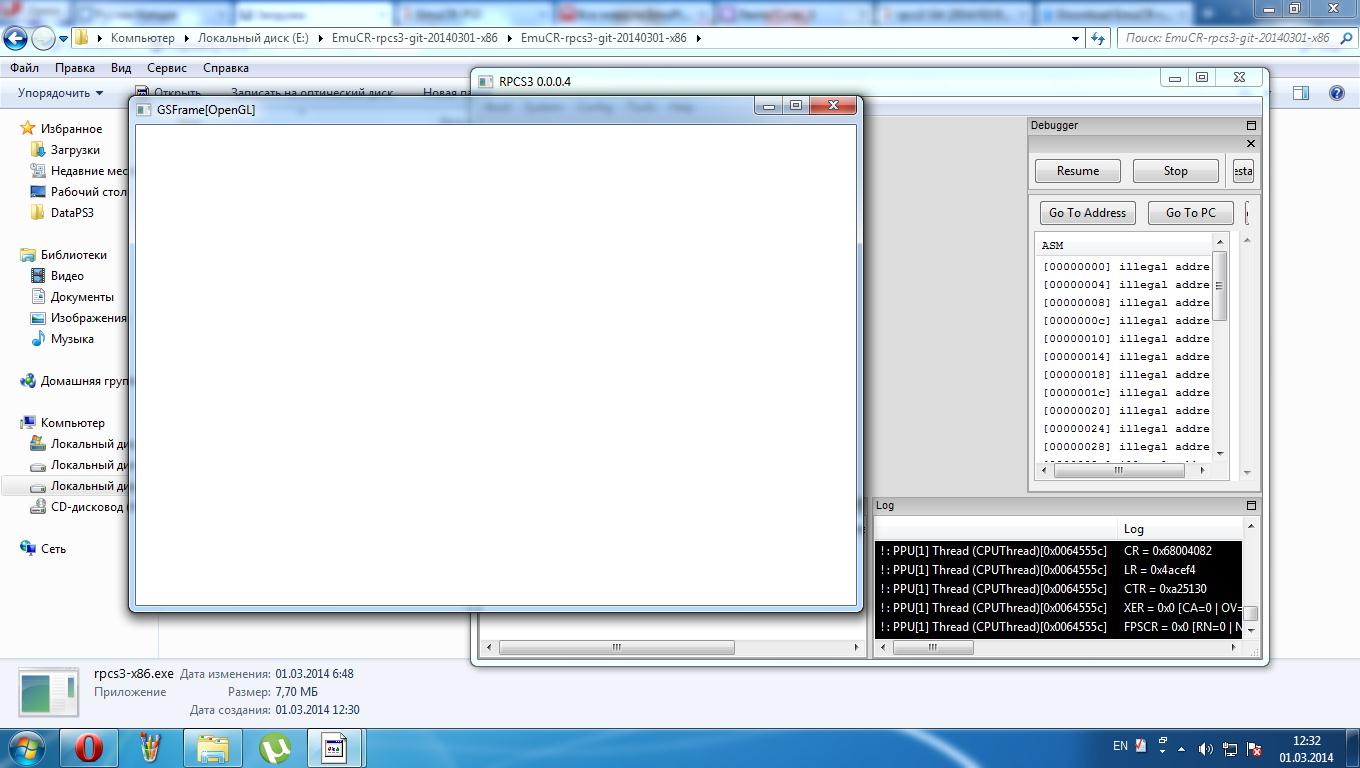The image size is (1360, 768).
Task: Select Избранное in the navigation tree
Action: [x=71, y=129]
